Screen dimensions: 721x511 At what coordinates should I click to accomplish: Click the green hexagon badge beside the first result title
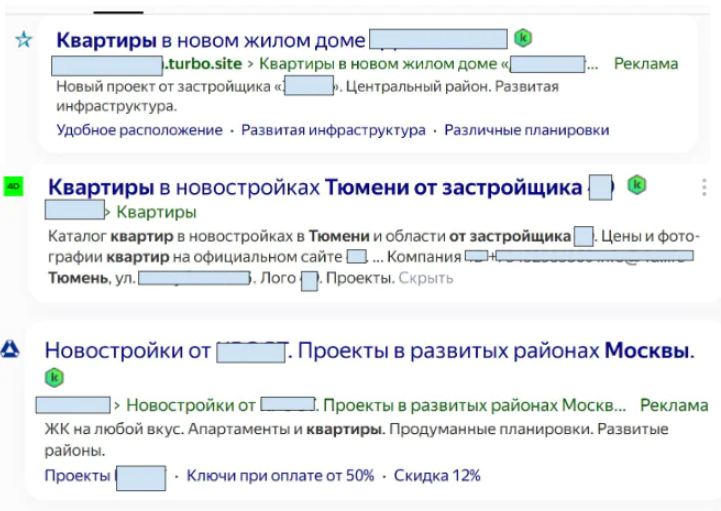[523, 39]
